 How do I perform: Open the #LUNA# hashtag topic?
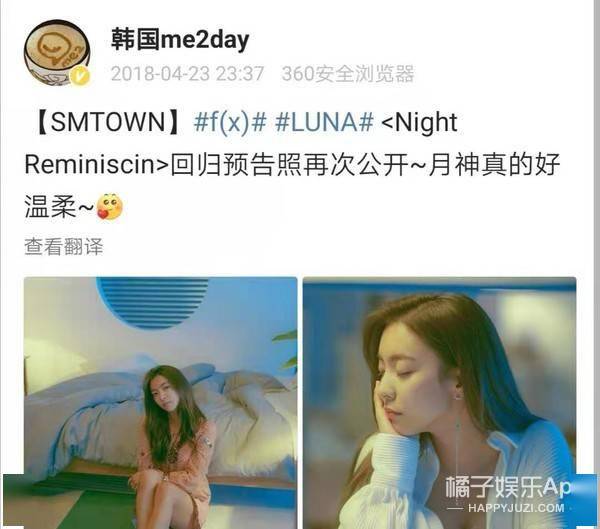tap(324, 122)
